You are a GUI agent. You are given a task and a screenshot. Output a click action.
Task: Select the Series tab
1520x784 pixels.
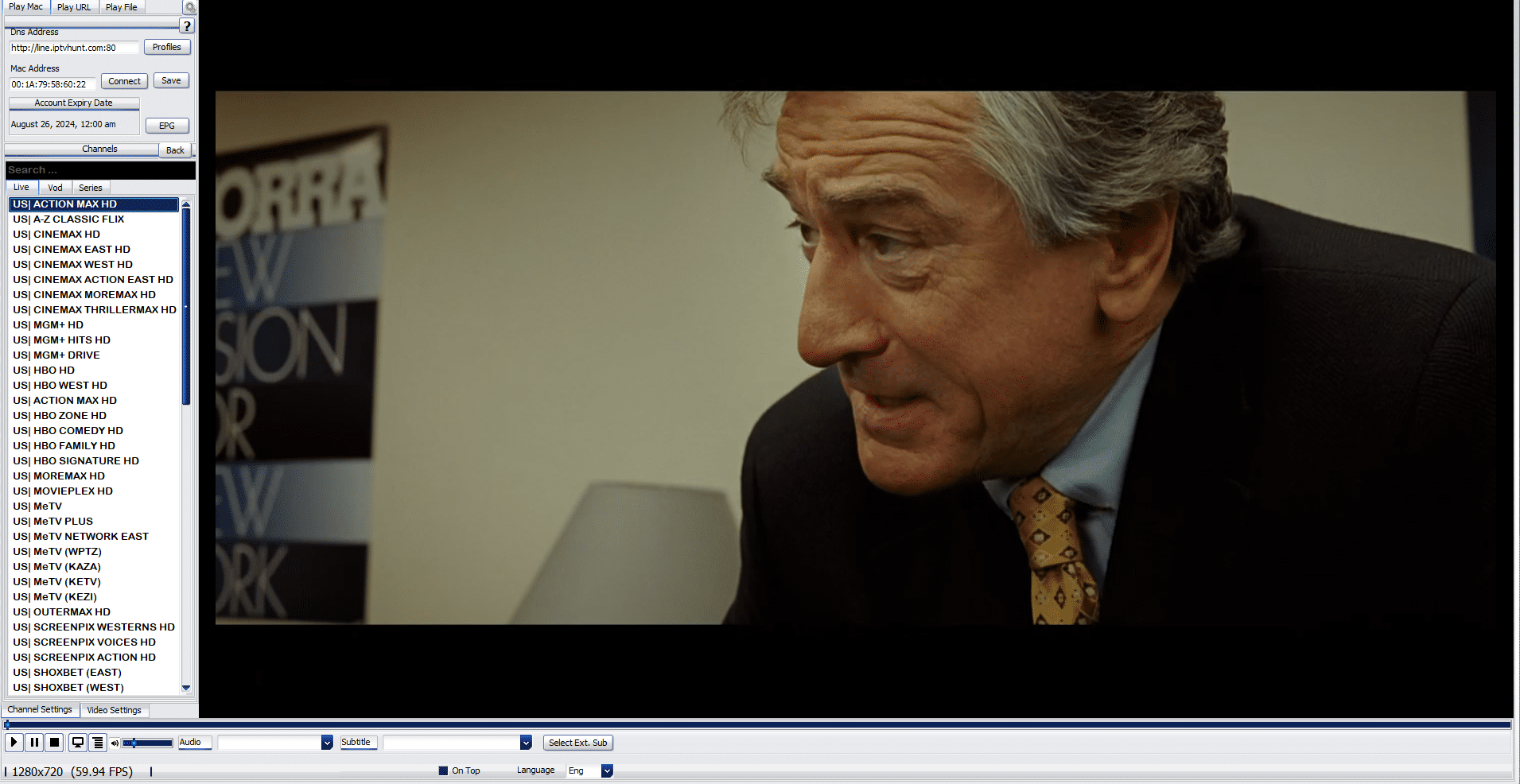point(91,188)
